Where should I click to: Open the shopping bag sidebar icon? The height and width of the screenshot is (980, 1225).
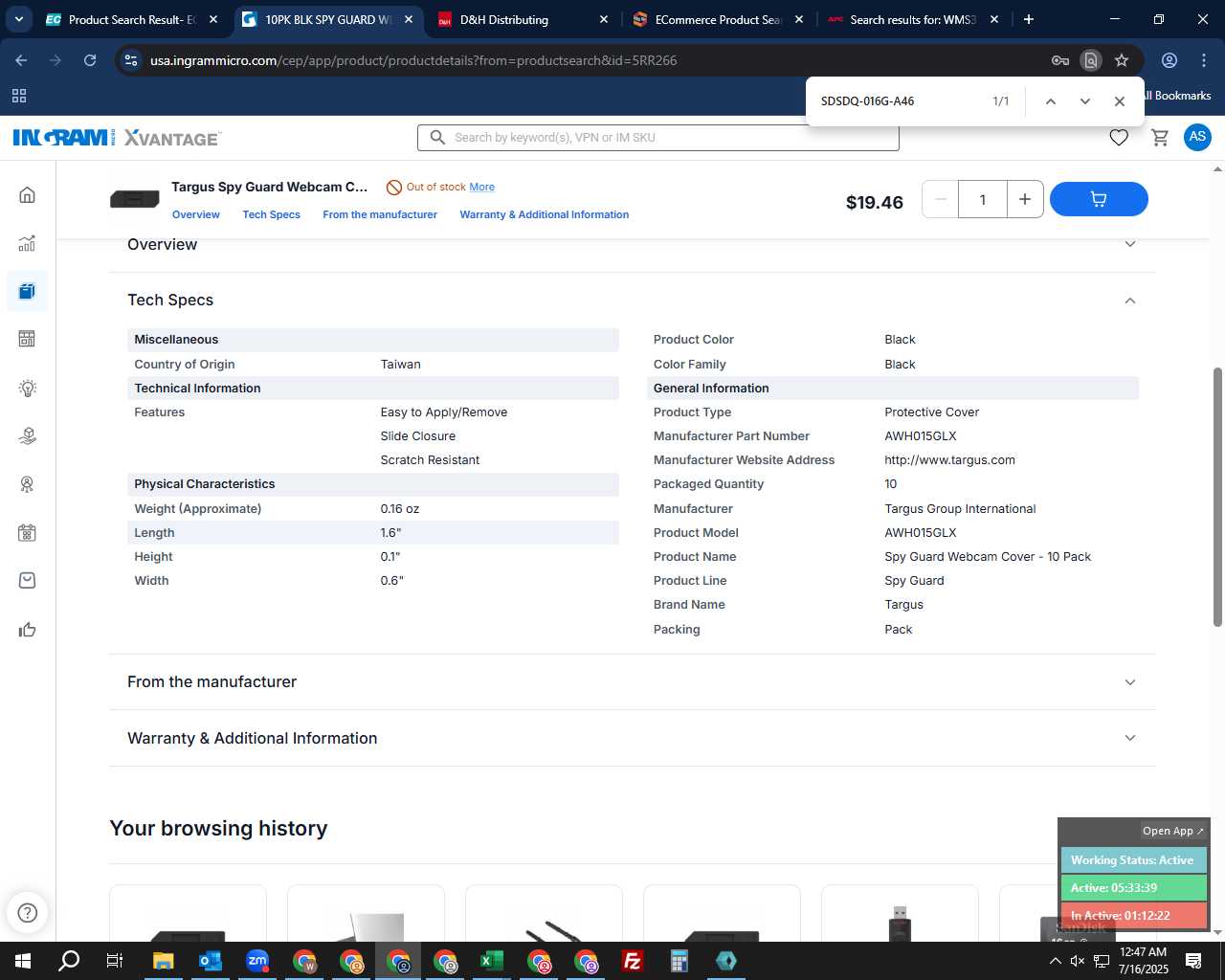27,580
